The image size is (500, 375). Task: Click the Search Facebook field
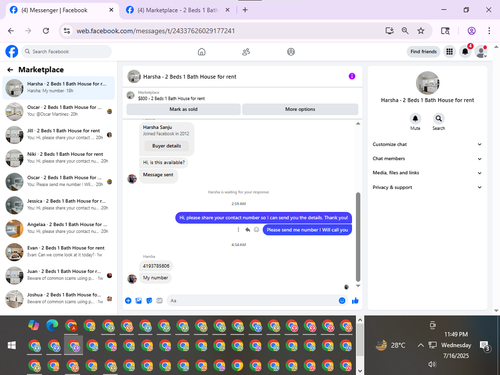[67, 52]
